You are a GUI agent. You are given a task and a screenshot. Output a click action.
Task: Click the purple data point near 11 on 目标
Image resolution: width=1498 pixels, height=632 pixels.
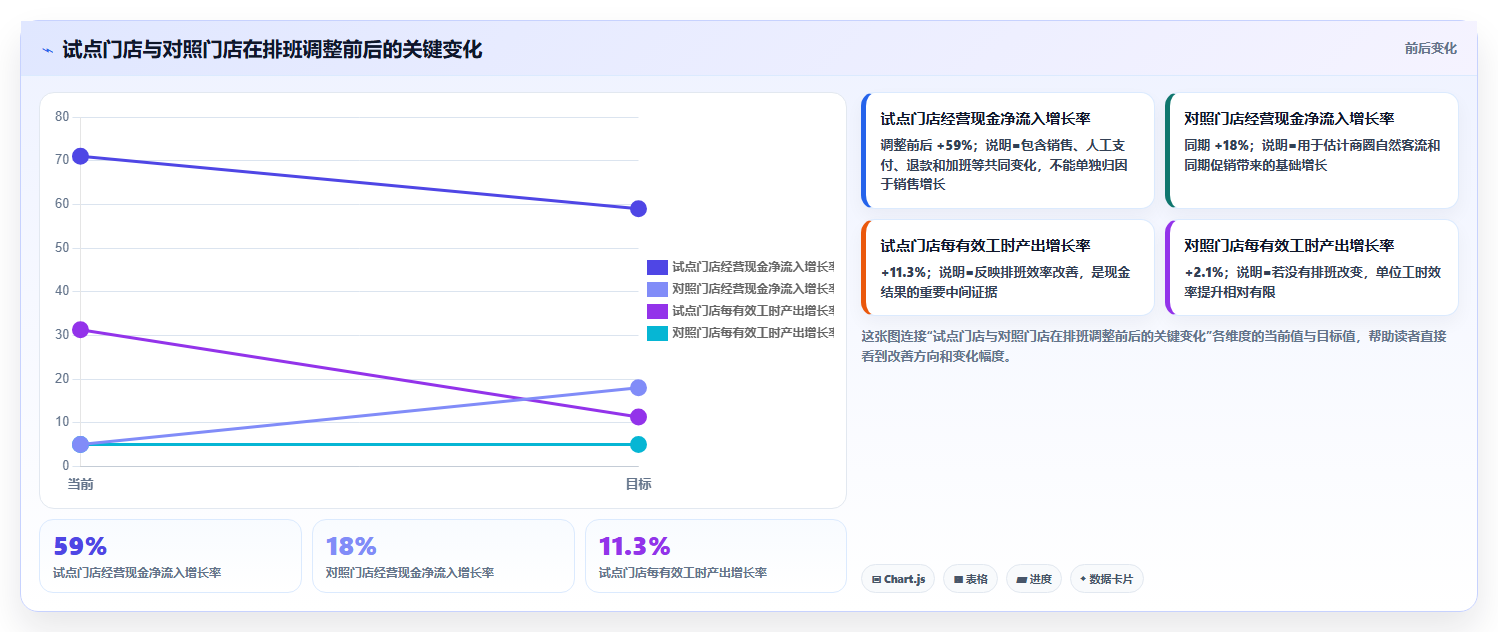[x=638, y=417]
